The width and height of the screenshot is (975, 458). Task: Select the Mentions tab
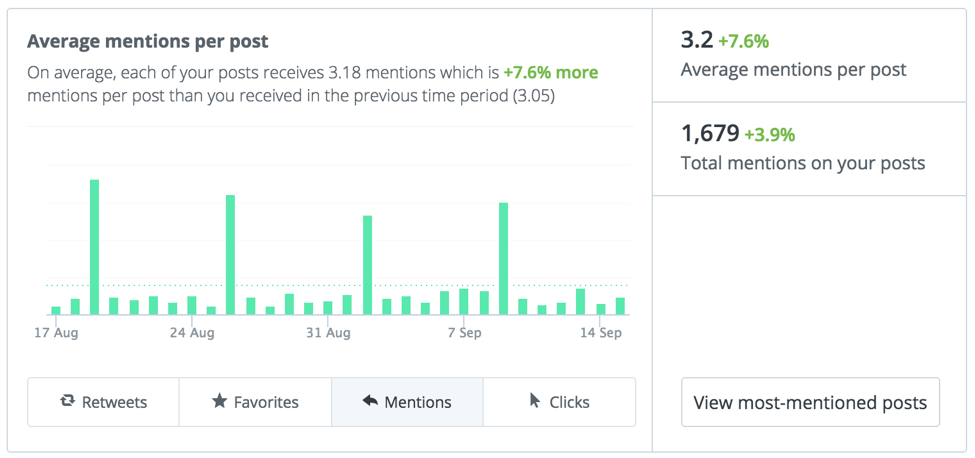click(x=407, y=402)
